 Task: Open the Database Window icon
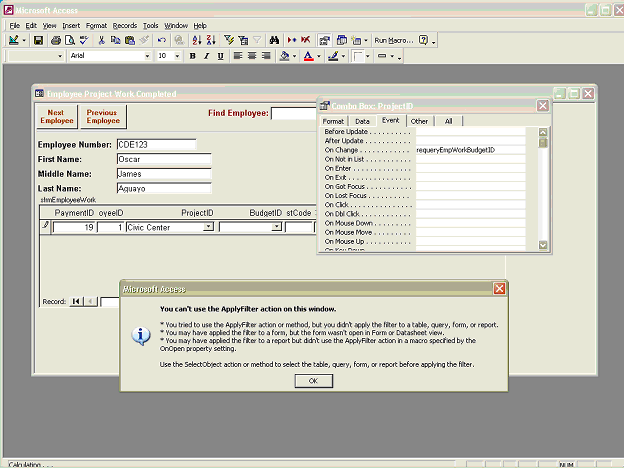[x=341, y=40]
